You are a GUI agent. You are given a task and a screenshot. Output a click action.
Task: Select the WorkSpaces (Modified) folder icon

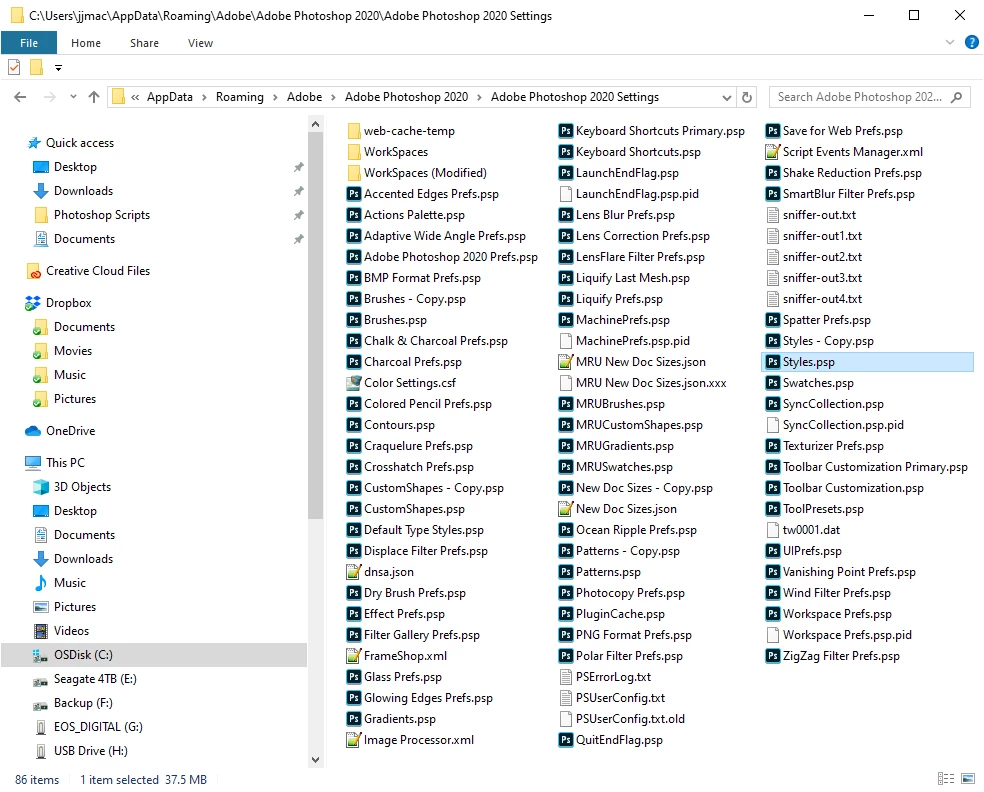click(354, 173)
